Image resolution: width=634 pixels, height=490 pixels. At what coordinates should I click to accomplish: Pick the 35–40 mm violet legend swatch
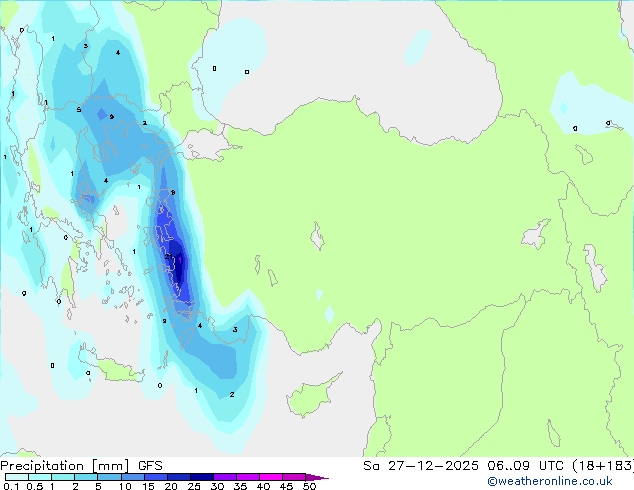[x=247, y=477]
